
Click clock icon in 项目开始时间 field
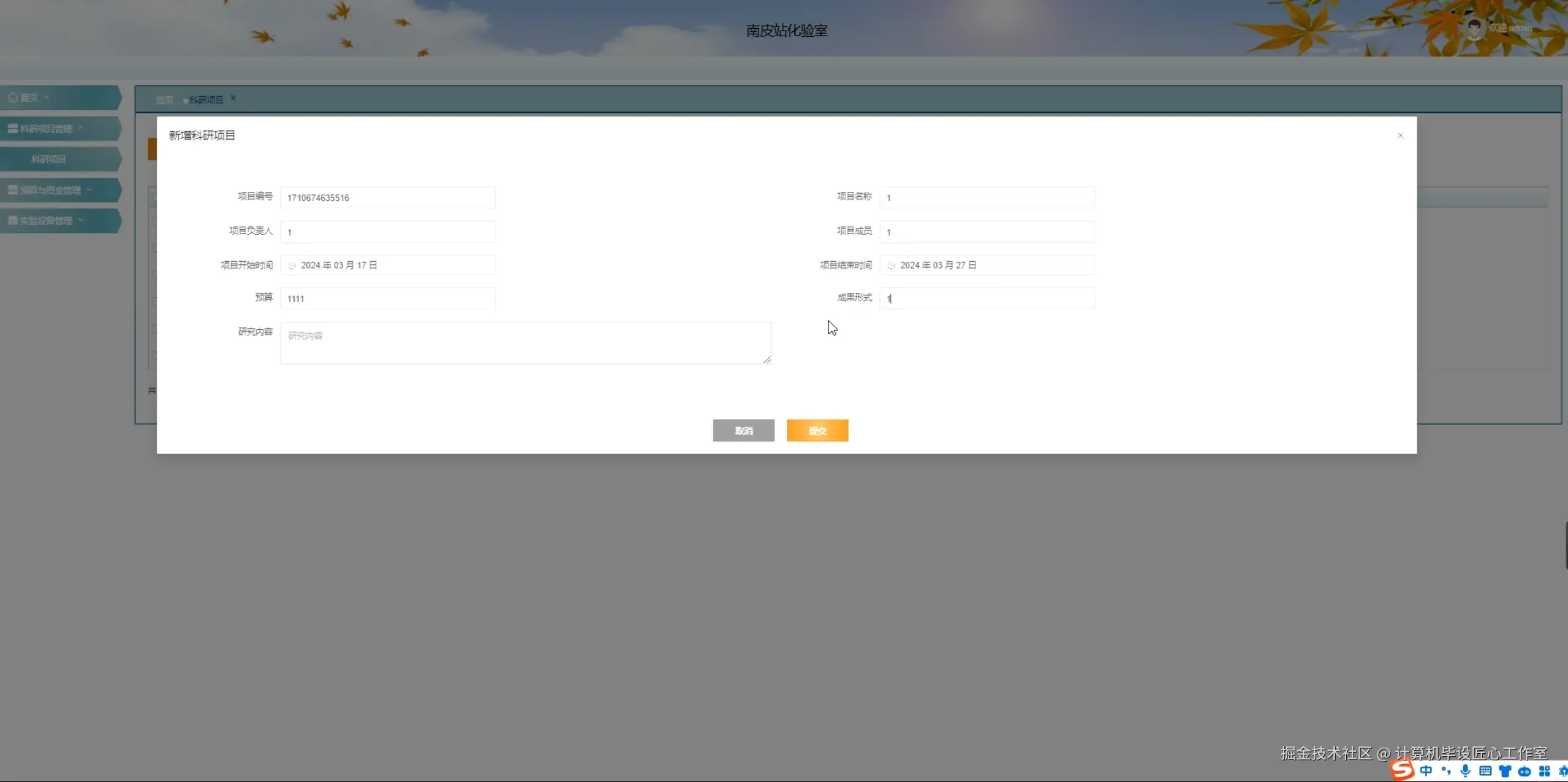click(292, 265)
